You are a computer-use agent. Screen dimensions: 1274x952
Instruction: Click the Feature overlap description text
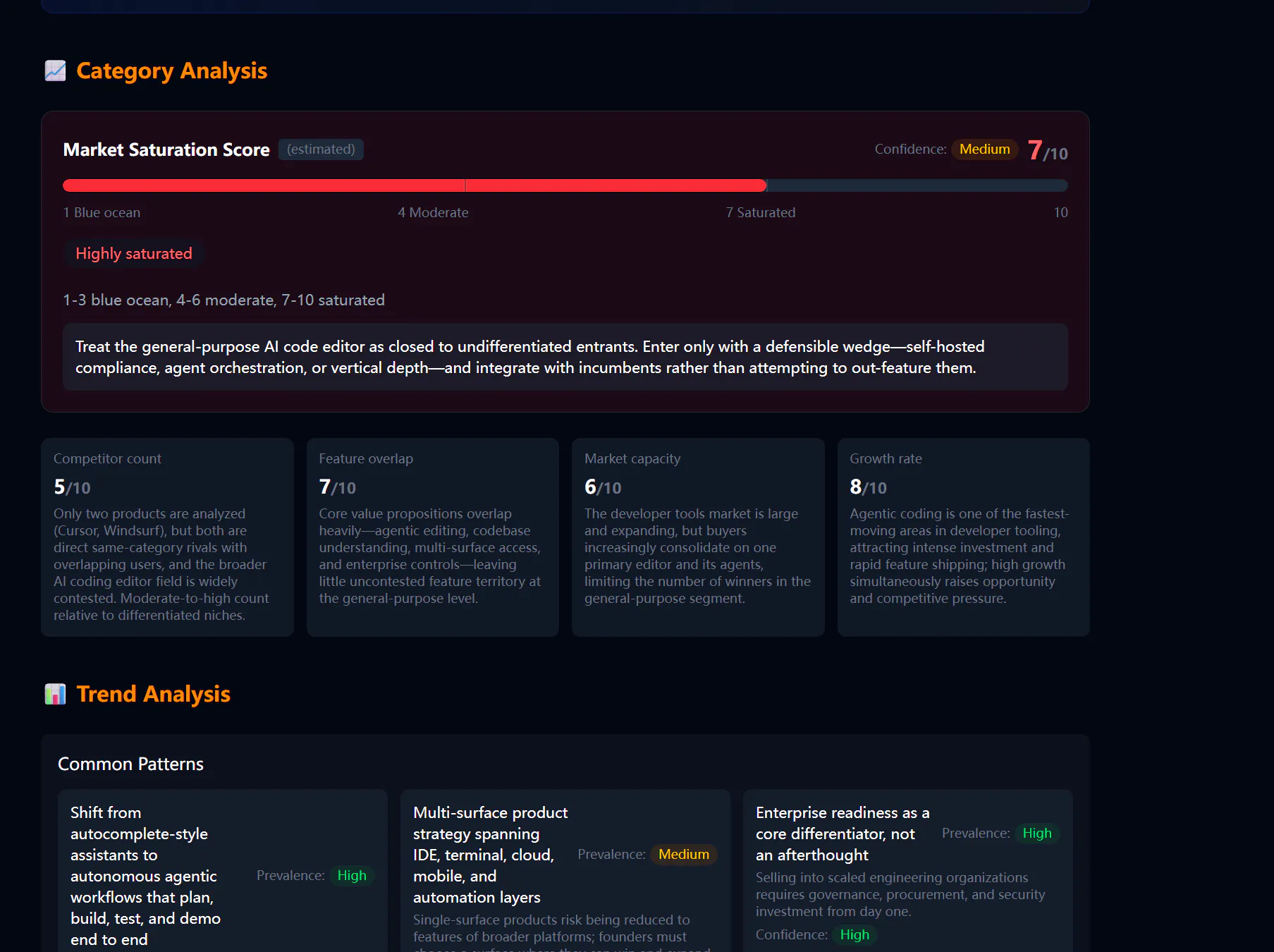[430, 556]
